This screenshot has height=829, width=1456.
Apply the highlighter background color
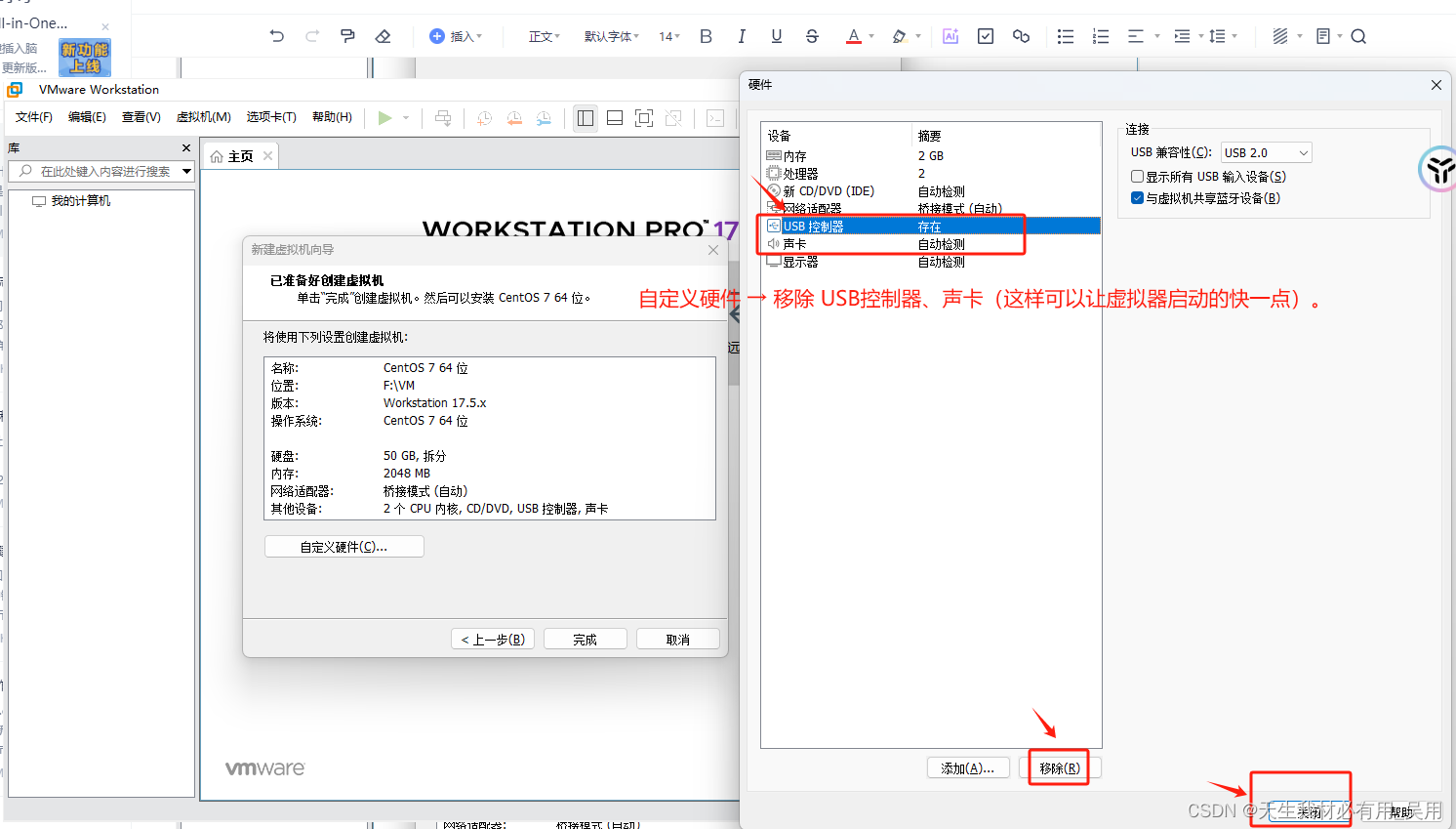coord(899,36)
